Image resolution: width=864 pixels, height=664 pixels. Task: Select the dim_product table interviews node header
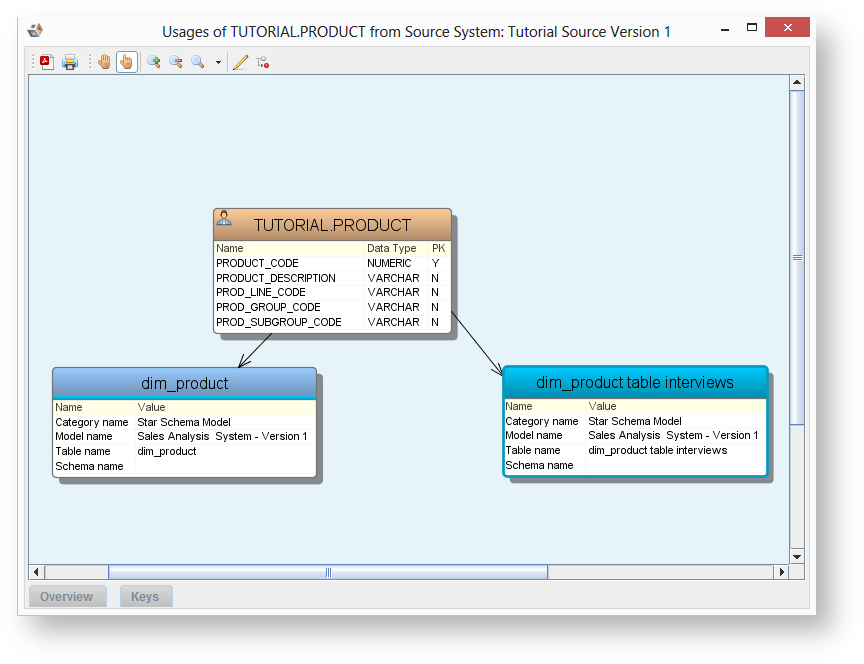tap(635, 382)
